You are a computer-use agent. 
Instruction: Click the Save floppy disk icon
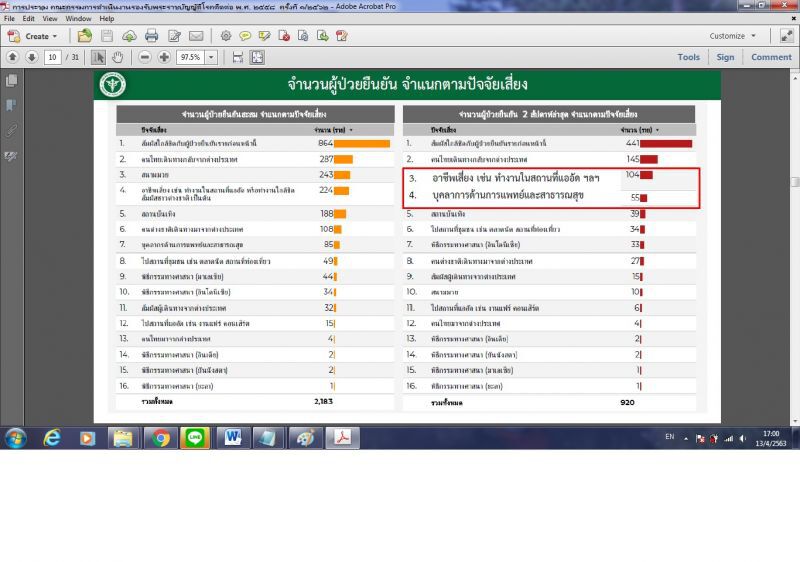tap(107, 36)
